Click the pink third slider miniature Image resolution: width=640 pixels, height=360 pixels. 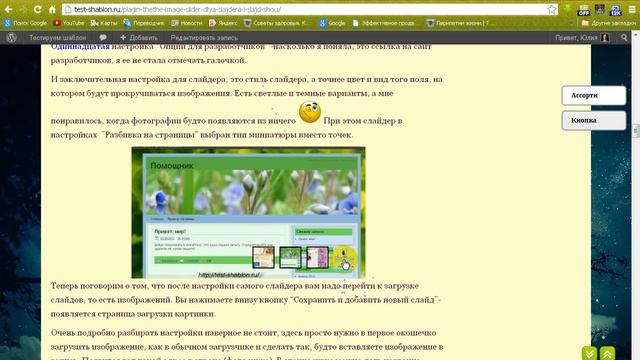[318, 258]
